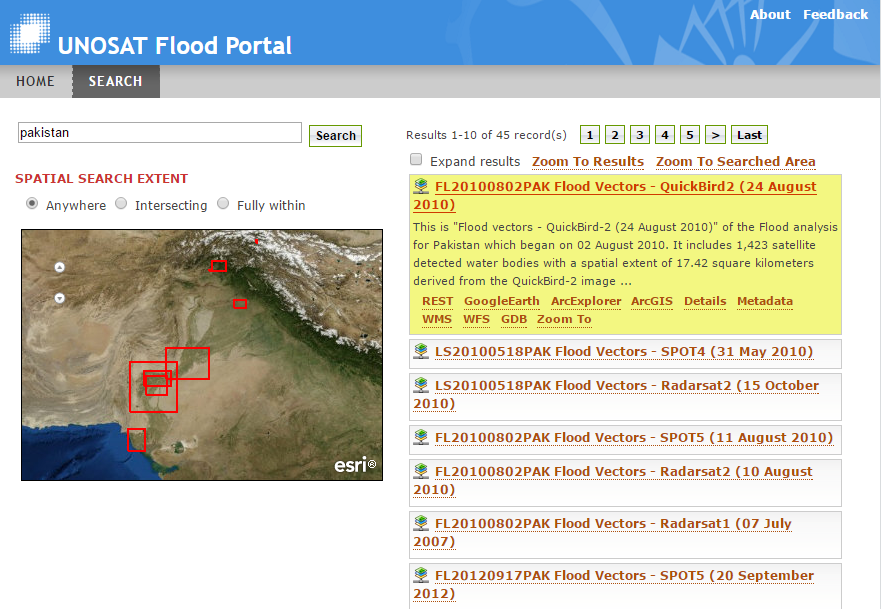The image size is (881, 609).
Task: Select the Intersecting radio button
Action: point(121,203)
